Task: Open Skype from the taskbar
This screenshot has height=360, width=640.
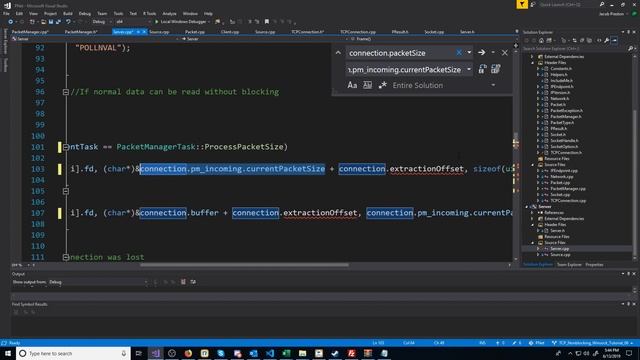Action: coord(221,353)
